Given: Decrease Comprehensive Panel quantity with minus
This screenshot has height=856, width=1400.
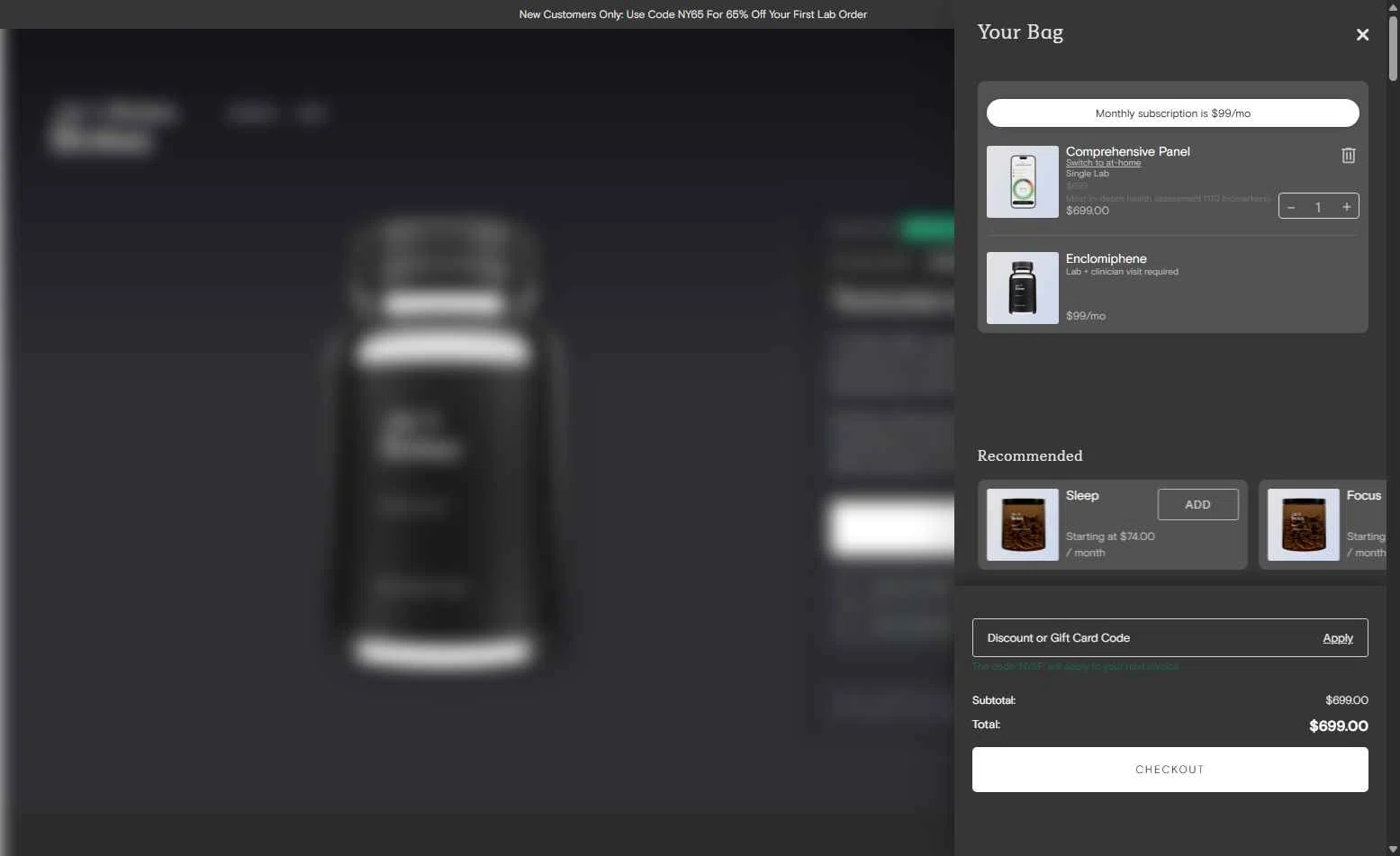Looking at the screenshot, I should point(1291,207).
